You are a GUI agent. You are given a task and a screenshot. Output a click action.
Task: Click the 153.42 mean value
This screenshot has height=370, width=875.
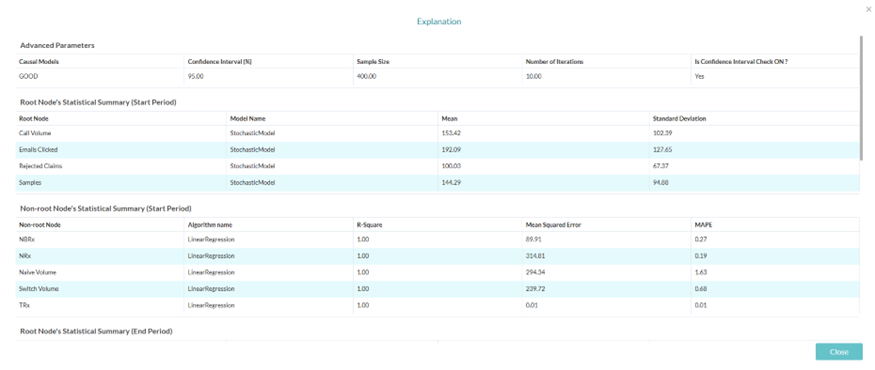(x=450, y=133)
